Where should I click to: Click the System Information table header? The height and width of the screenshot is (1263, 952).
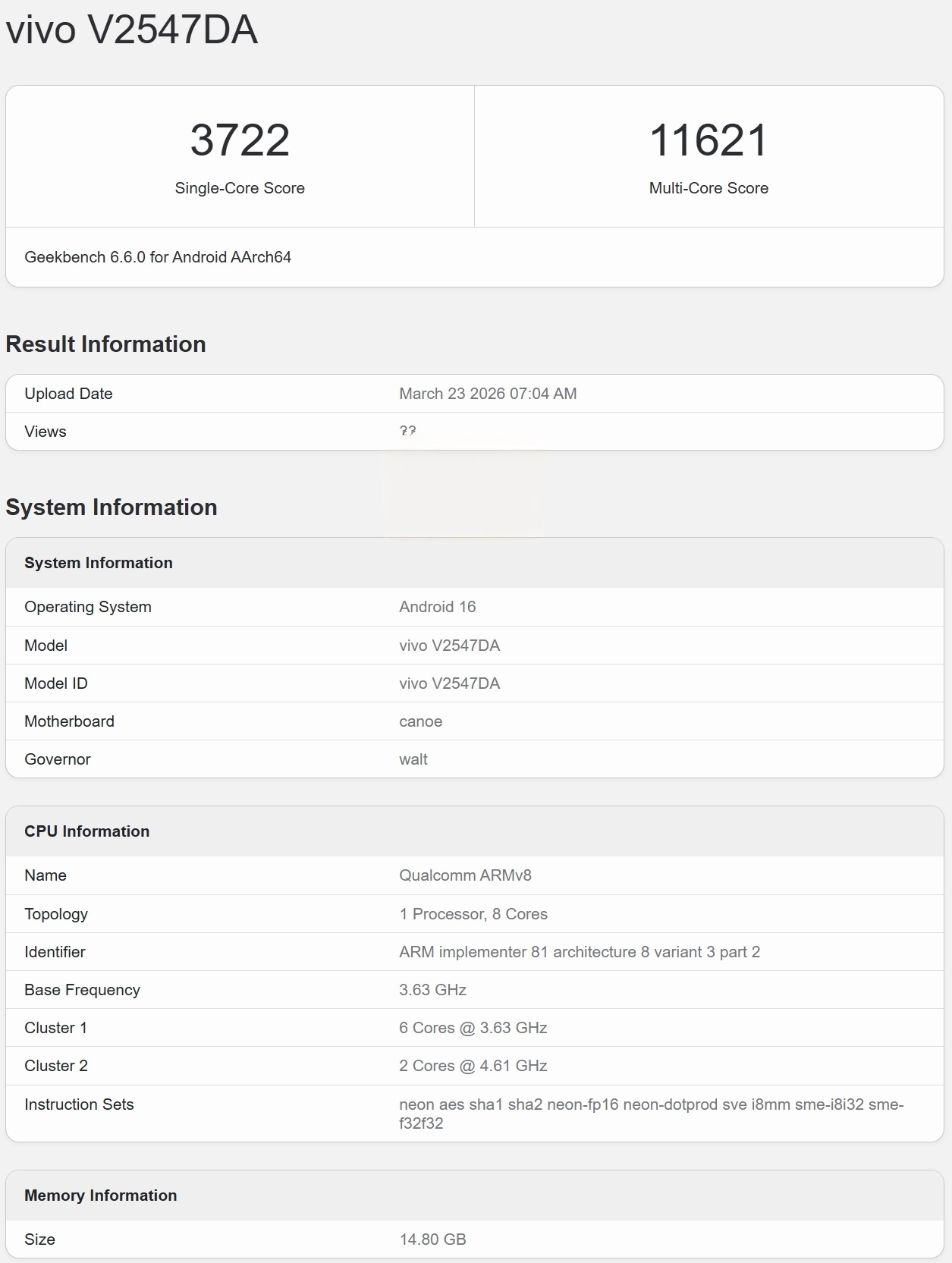click(99, 563)
